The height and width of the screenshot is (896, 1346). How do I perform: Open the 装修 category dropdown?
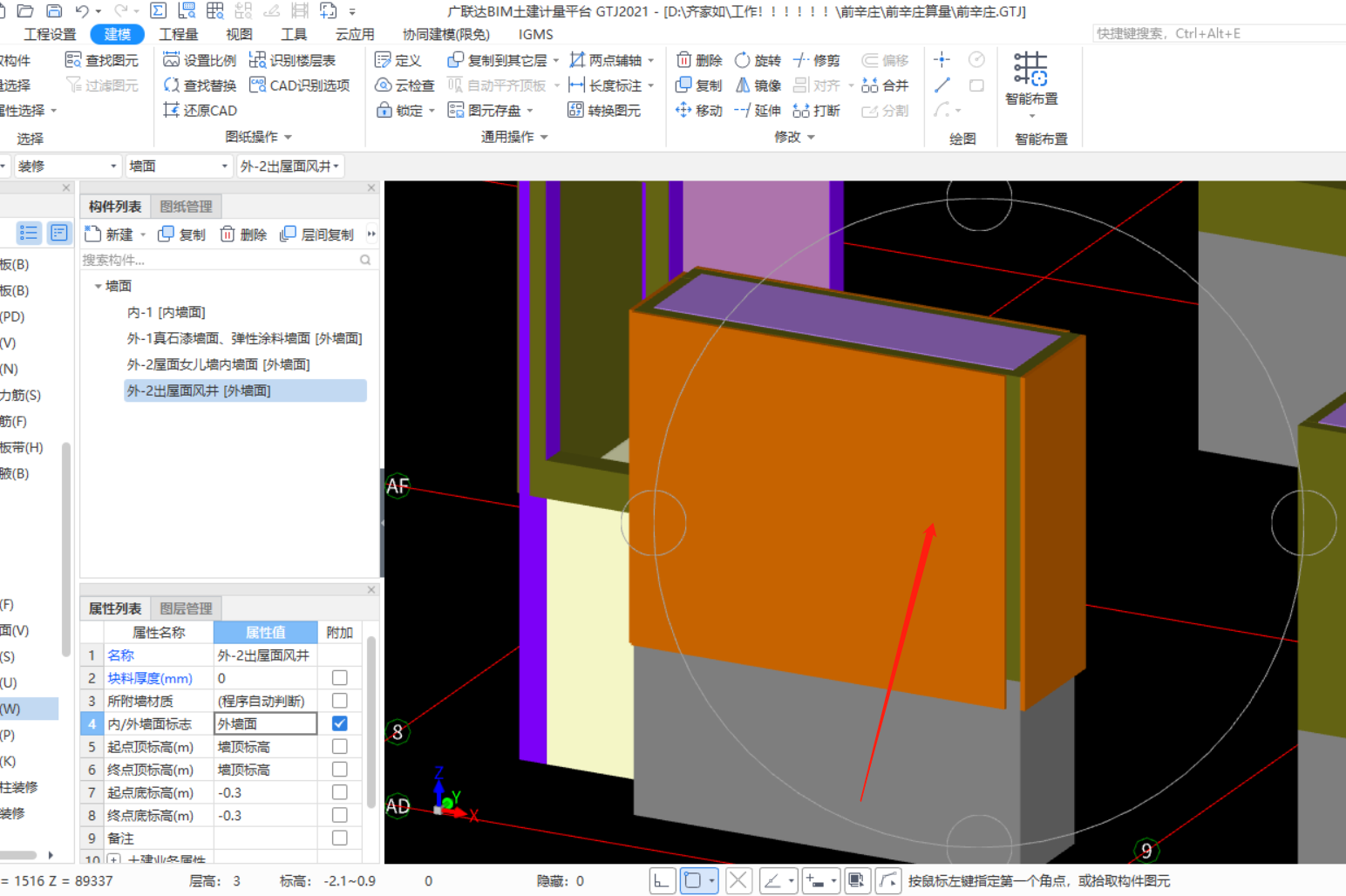(67, 166)
